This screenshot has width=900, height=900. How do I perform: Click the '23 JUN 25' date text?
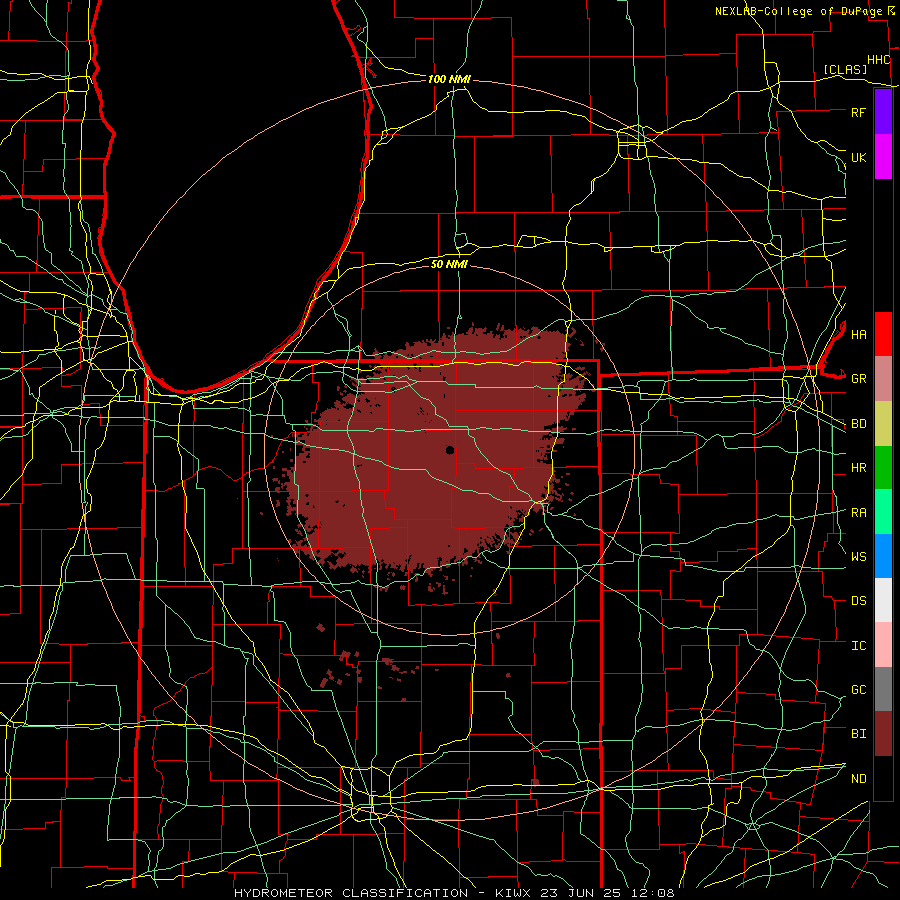[x=581, y=893]
